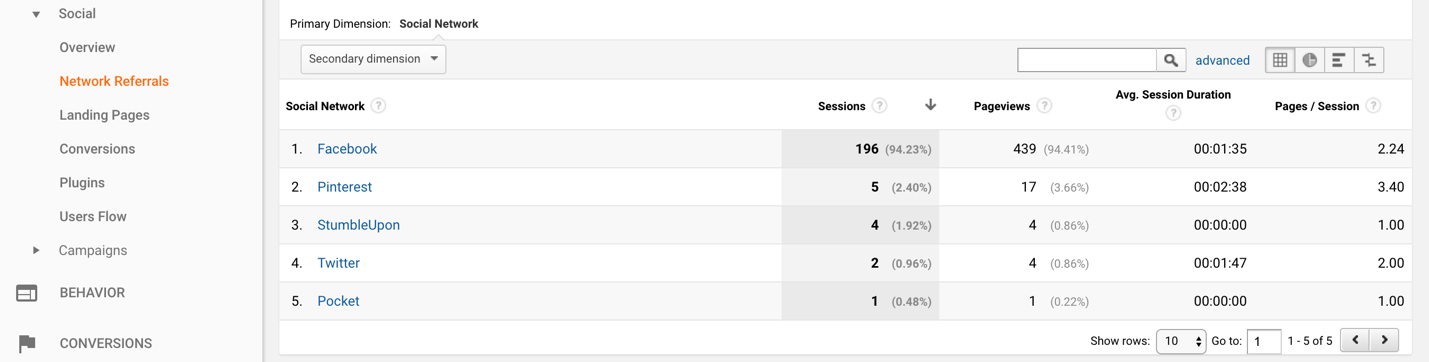Go to the next page arrow

click(1384, 340)
